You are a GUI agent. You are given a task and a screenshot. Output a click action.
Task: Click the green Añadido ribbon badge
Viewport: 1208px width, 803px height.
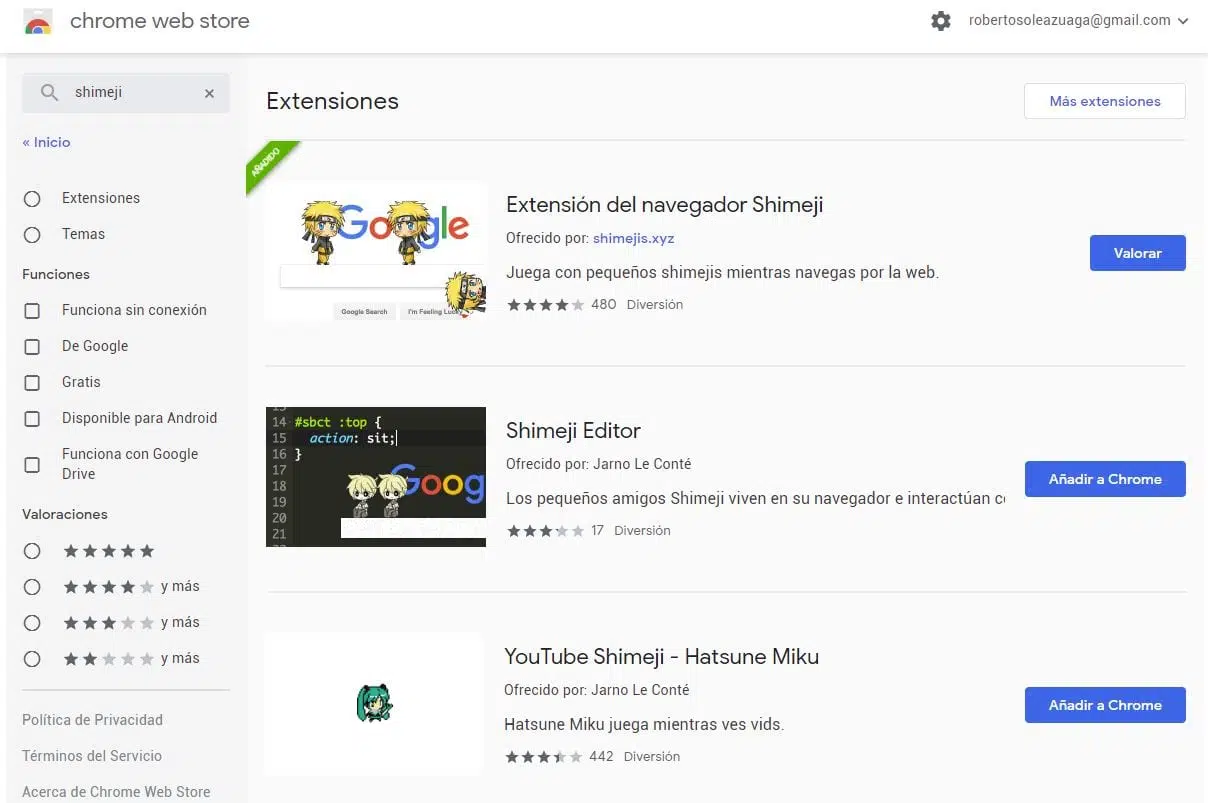point(270,166)
